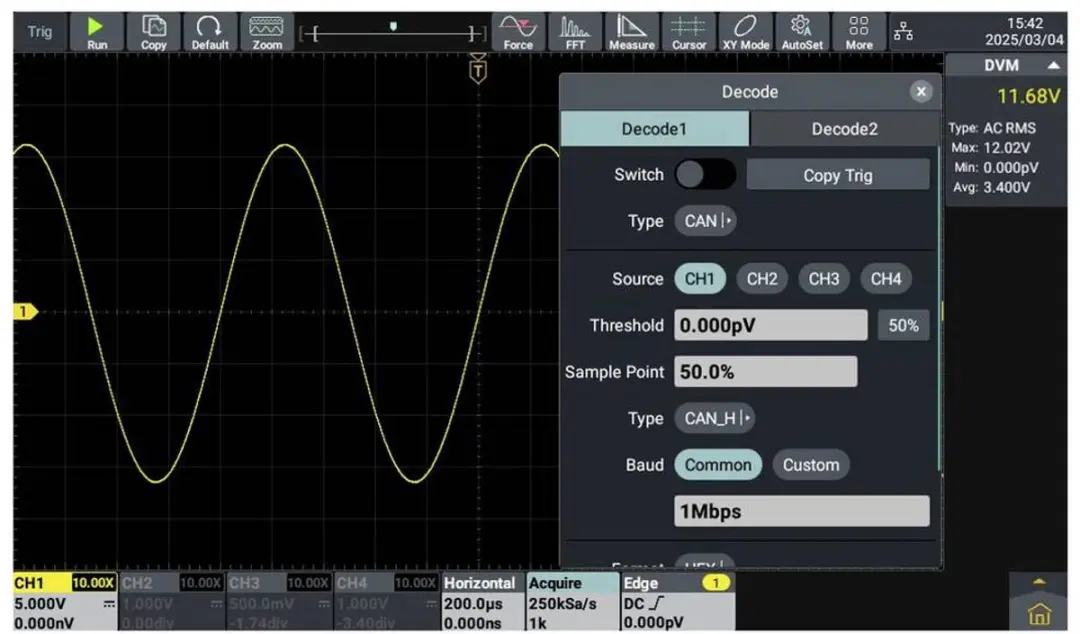Screen dimensions: 1080x634
Task: Expand the bottom panel up arrow
Action: (1039, 582)
